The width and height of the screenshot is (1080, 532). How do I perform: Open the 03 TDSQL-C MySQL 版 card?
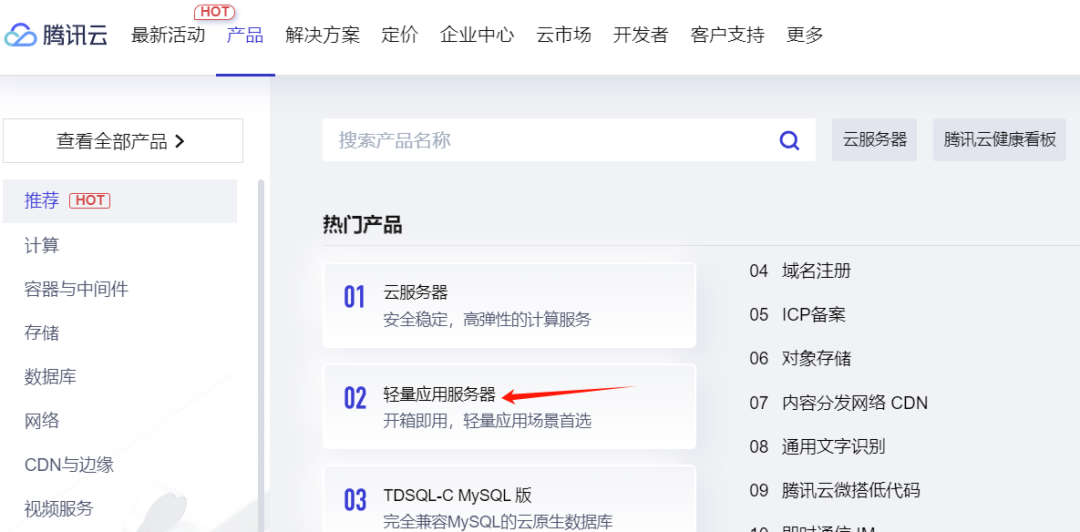click(509, 499)
